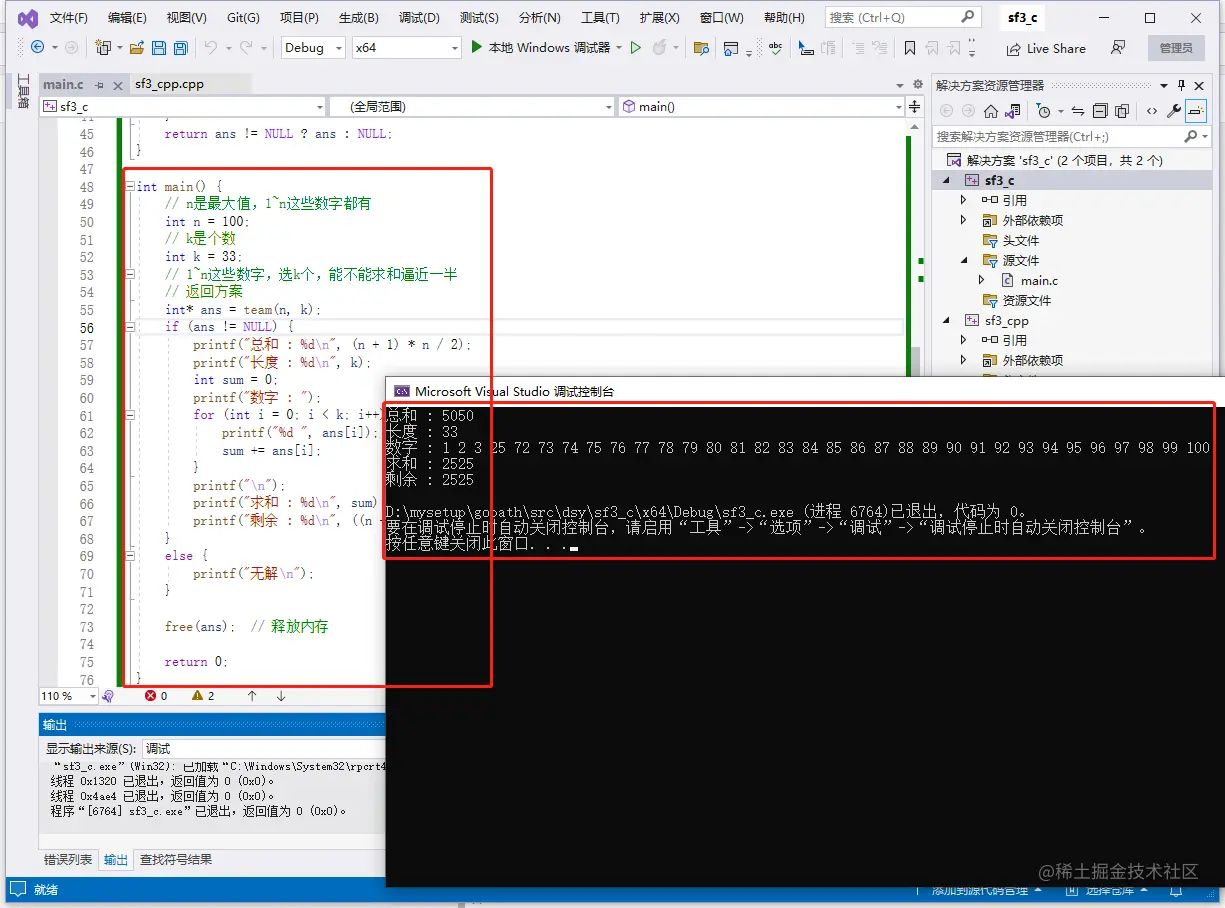This screenshot has height=908, width=1225.
Task: Click the preview selected items icon
Action: tap(1197, 111)
